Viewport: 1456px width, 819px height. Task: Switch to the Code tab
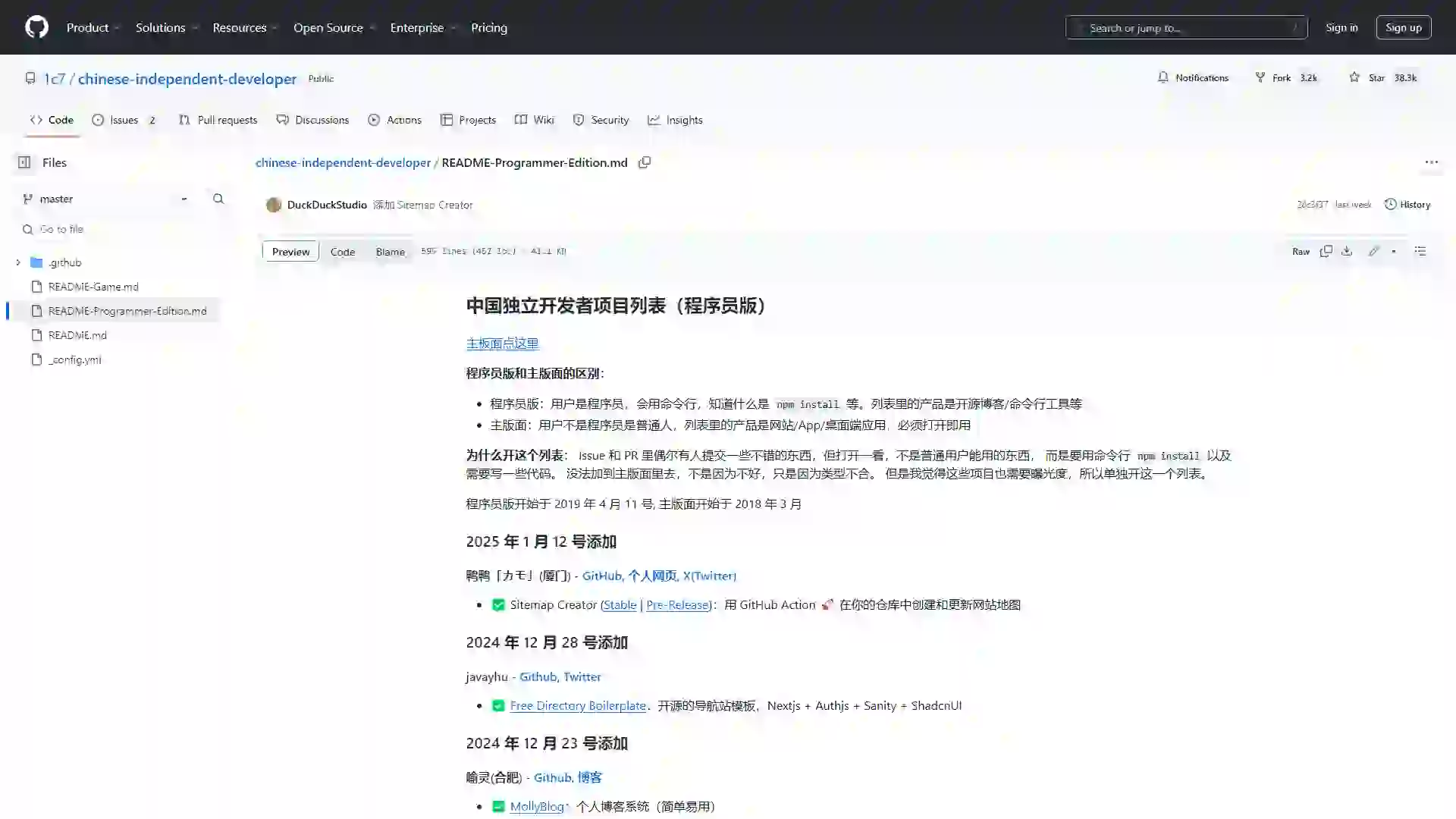pyautogui.click(x=52, y=120)
